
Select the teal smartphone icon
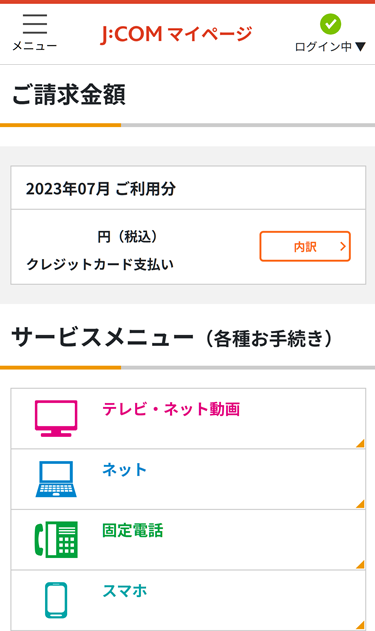coord(56,600)
